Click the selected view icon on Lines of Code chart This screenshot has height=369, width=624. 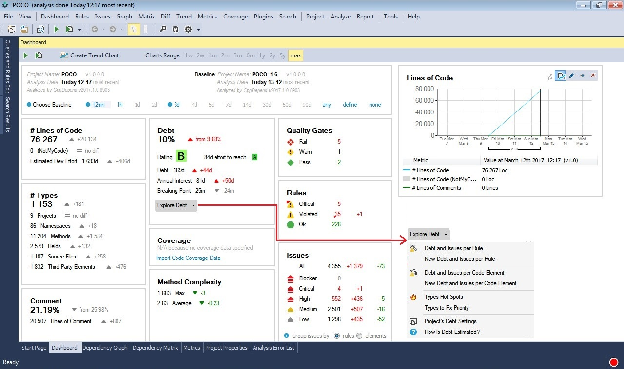[561, 76]
